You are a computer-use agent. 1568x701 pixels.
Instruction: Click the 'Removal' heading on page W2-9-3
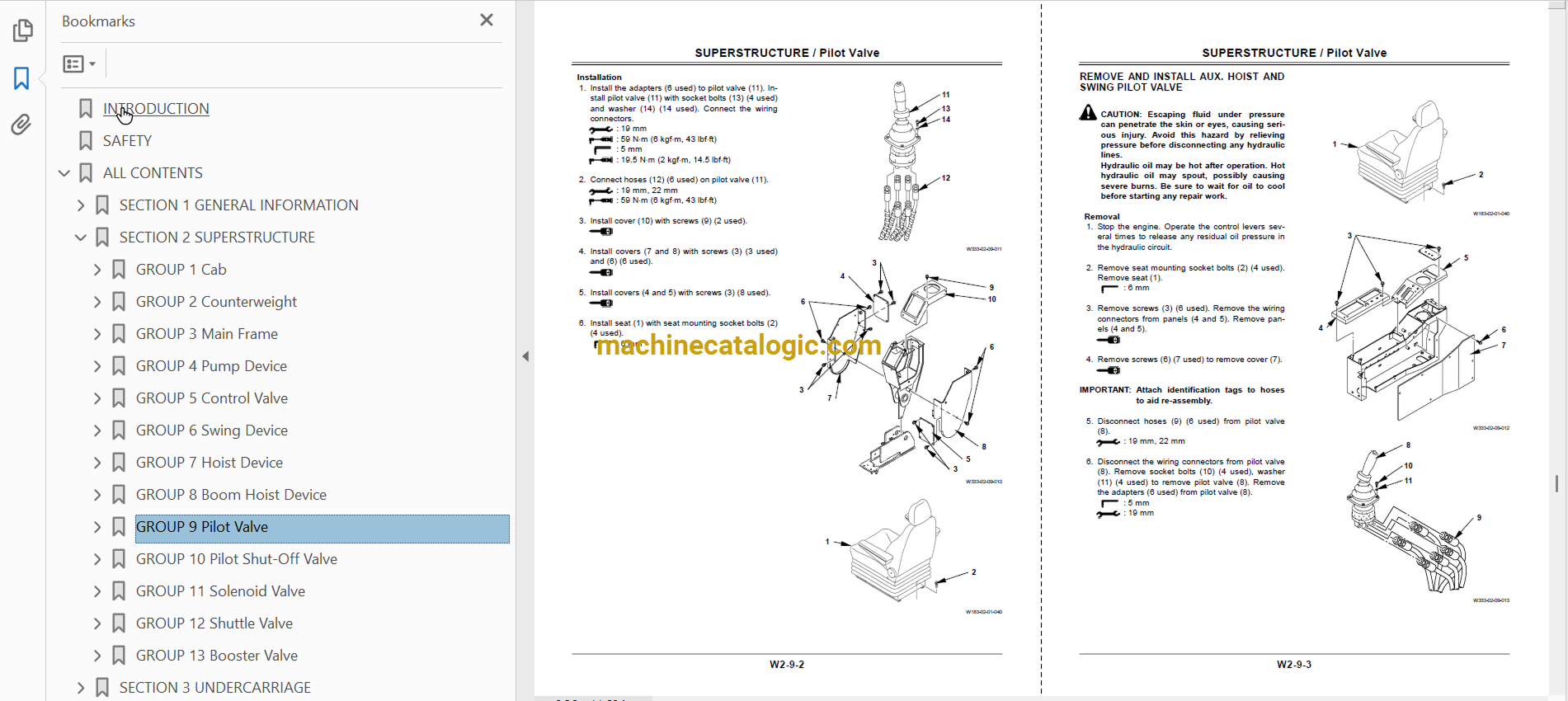(x=1102, y=217)
